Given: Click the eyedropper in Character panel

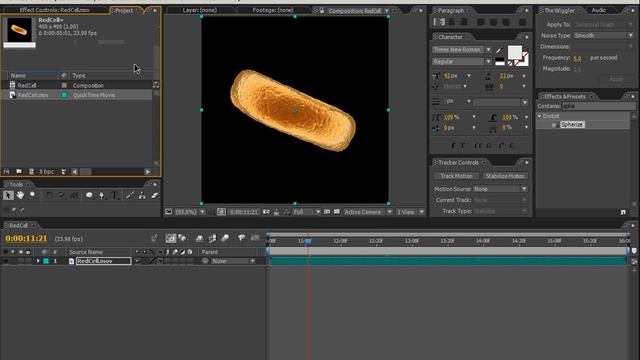Looking at the screenshot, I should coord(498,51).
